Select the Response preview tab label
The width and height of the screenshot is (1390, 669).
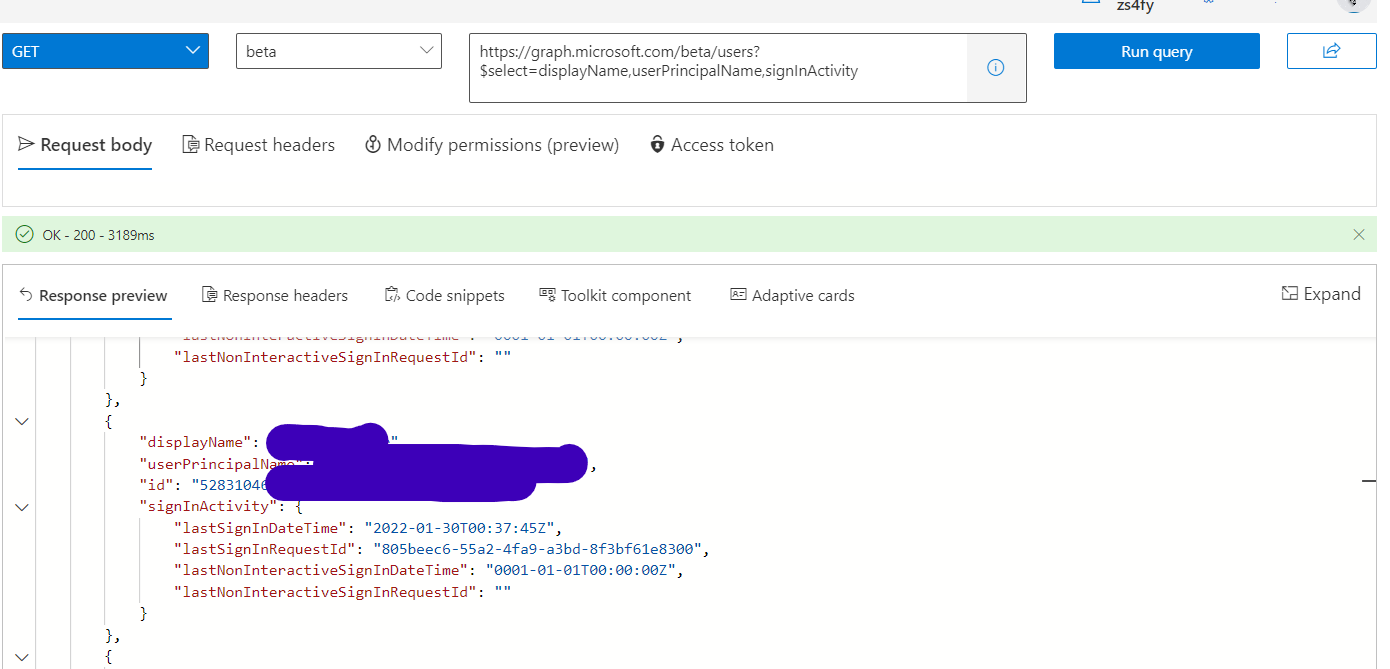click(103, 295)
